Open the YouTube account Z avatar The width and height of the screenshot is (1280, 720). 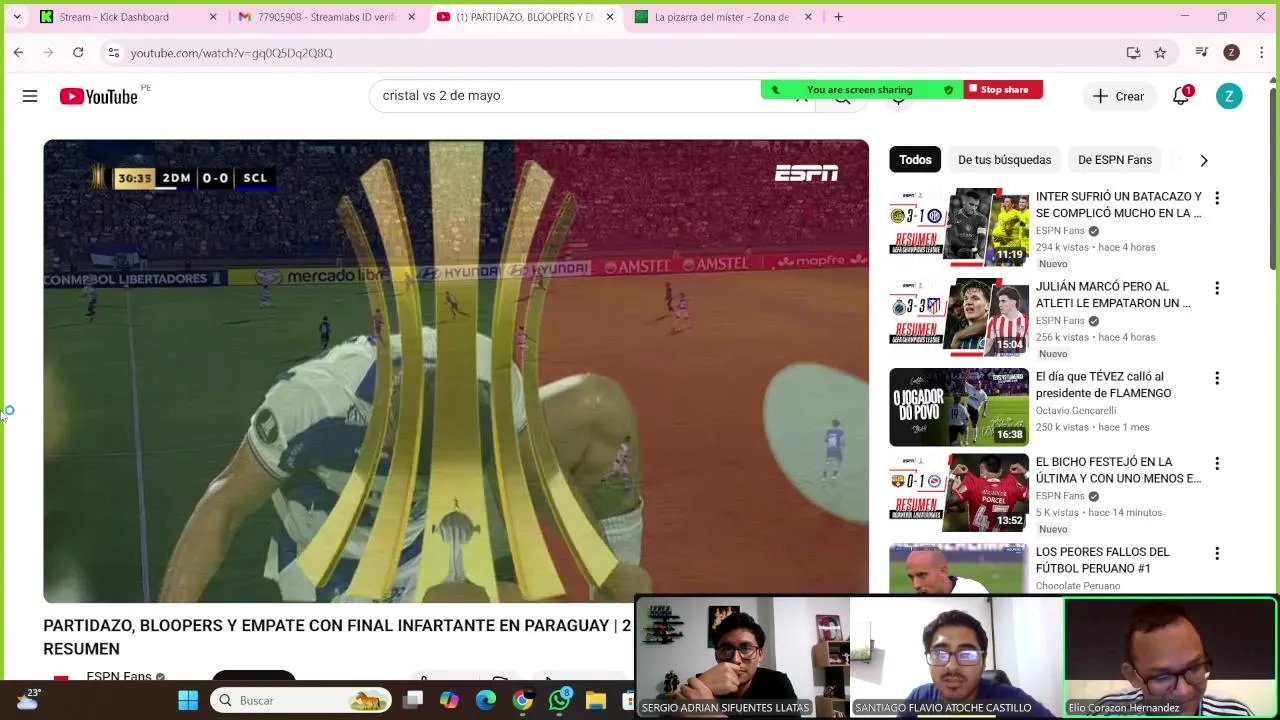pyautogui.click(x=1229, y=96)
